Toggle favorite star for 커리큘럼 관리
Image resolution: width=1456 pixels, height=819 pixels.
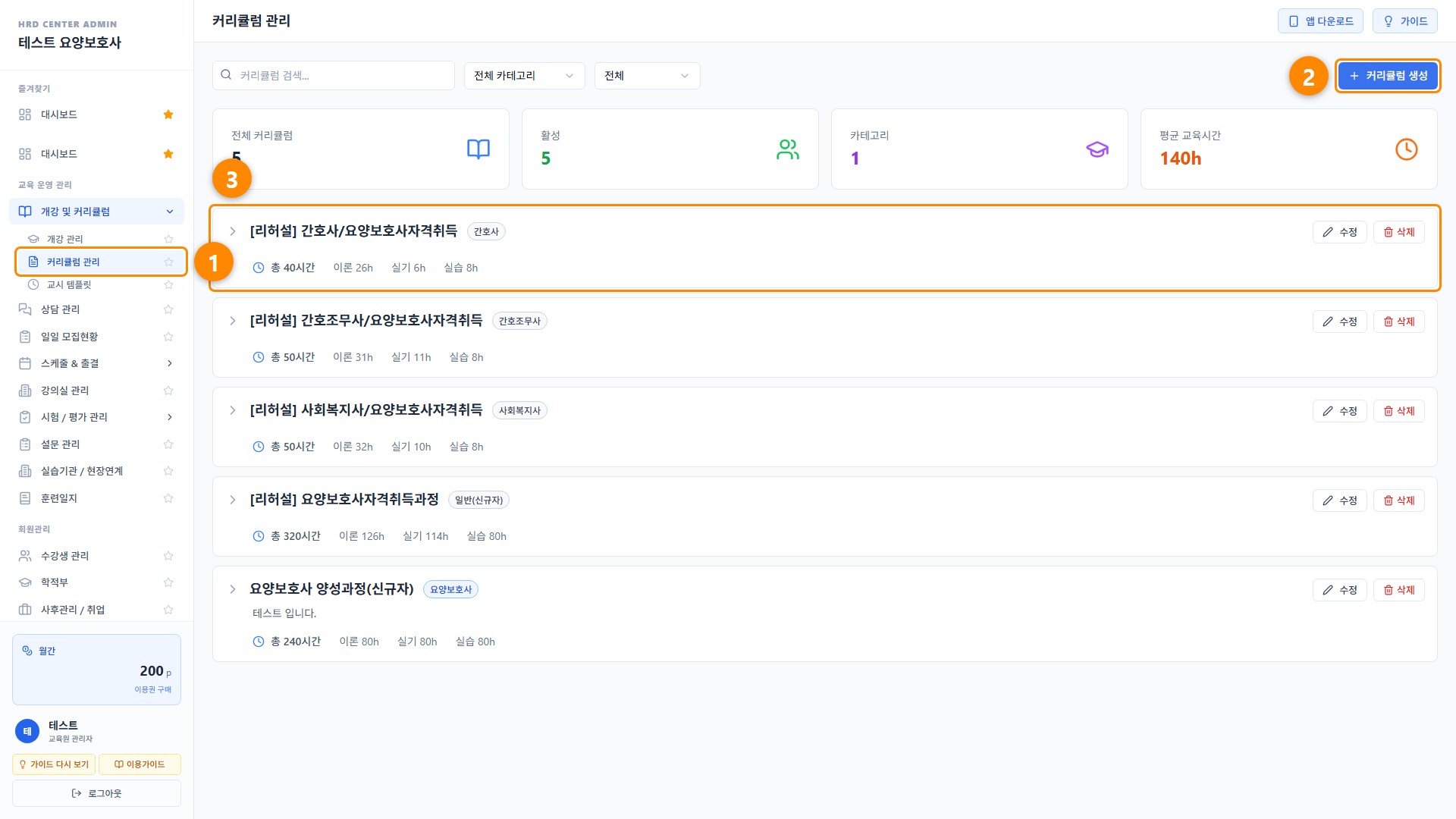click(x=168, y=262)
